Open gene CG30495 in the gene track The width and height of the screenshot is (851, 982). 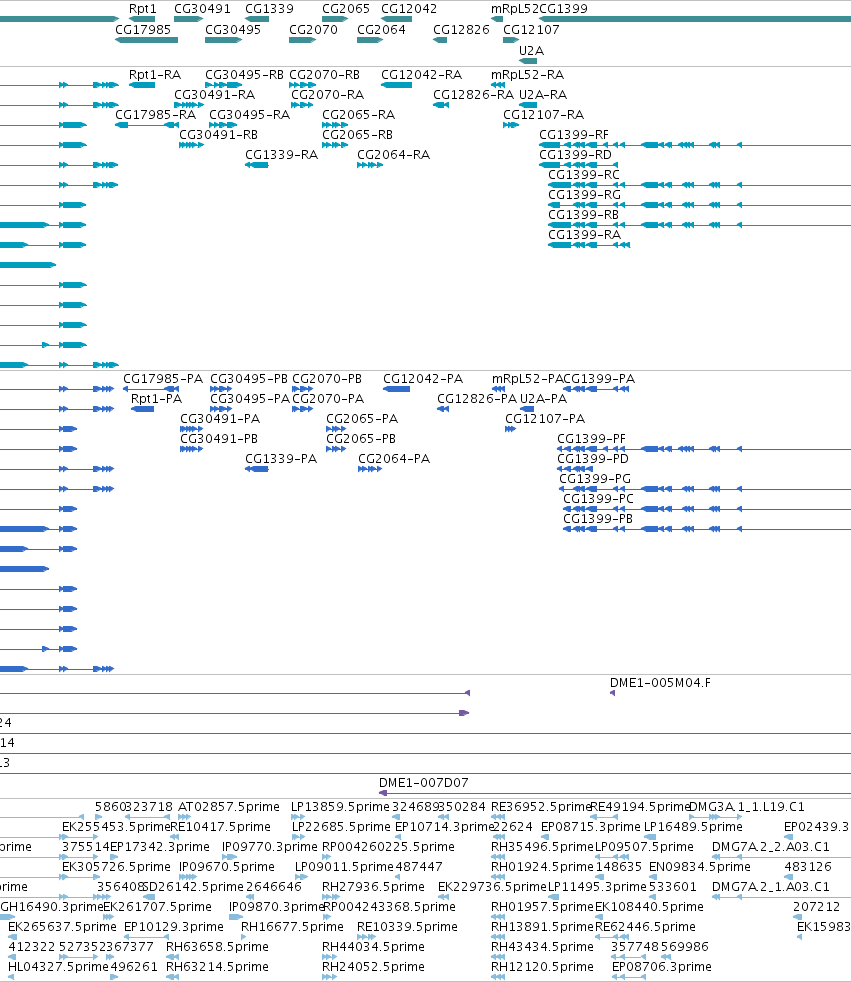tap(223, 40)
